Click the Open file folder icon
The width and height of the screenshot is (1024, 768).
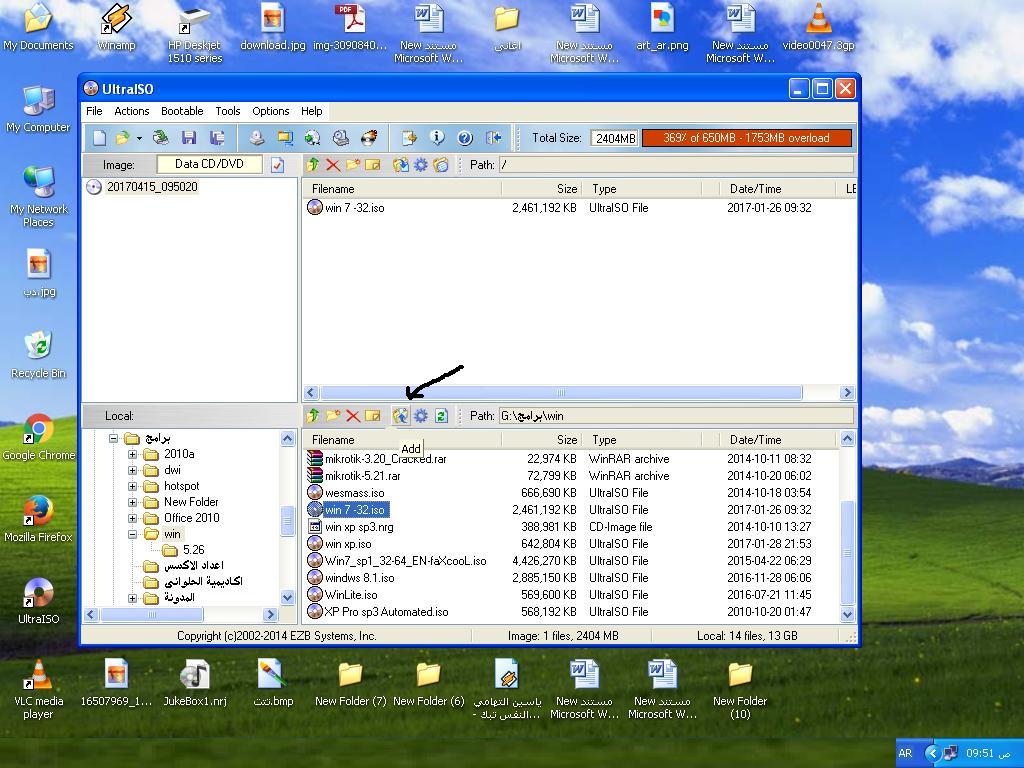[121, 138]
